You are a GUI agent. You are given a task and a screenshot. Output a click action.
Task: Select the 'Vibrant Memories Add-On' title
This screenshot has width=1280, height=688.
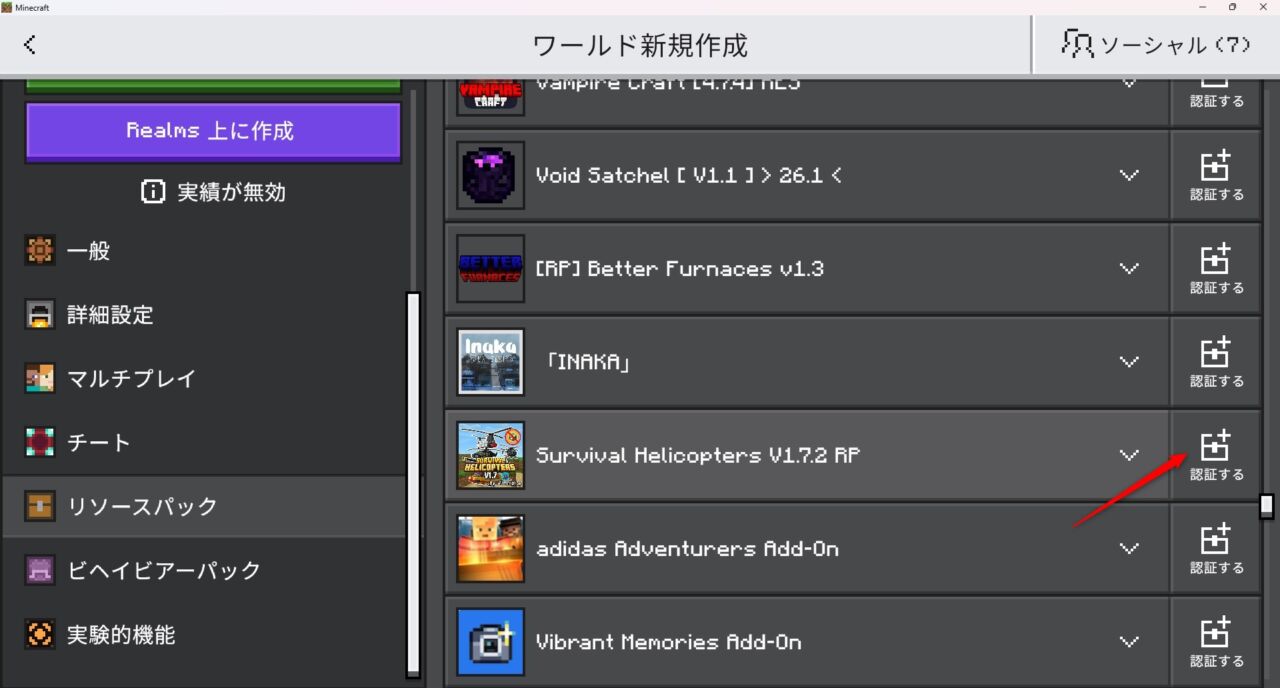[669, 642]
